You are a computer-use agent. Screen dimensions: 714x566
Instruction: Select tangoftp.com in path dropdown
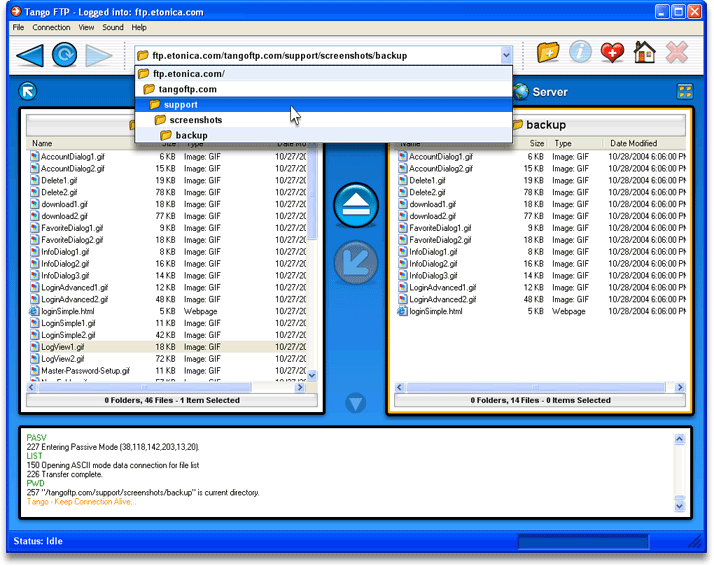[x=324, y=89]
